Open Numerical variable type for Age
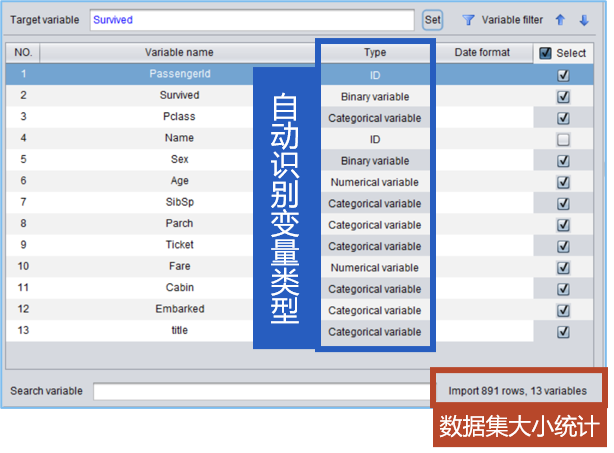 click(x=375, y=182)
